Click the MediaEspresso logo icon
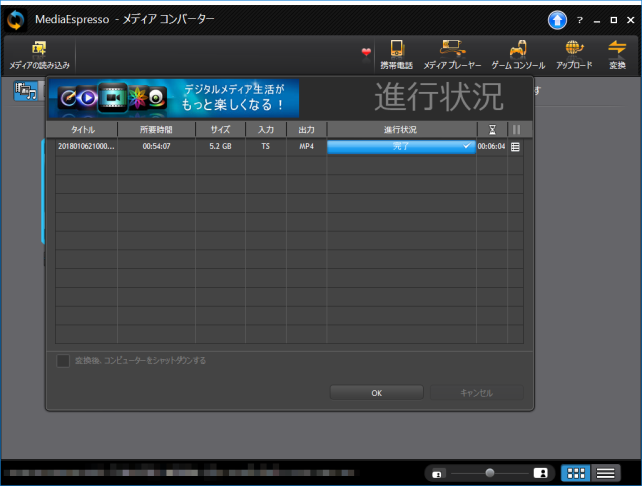The image size is (642, 486). tap(16, 20)
